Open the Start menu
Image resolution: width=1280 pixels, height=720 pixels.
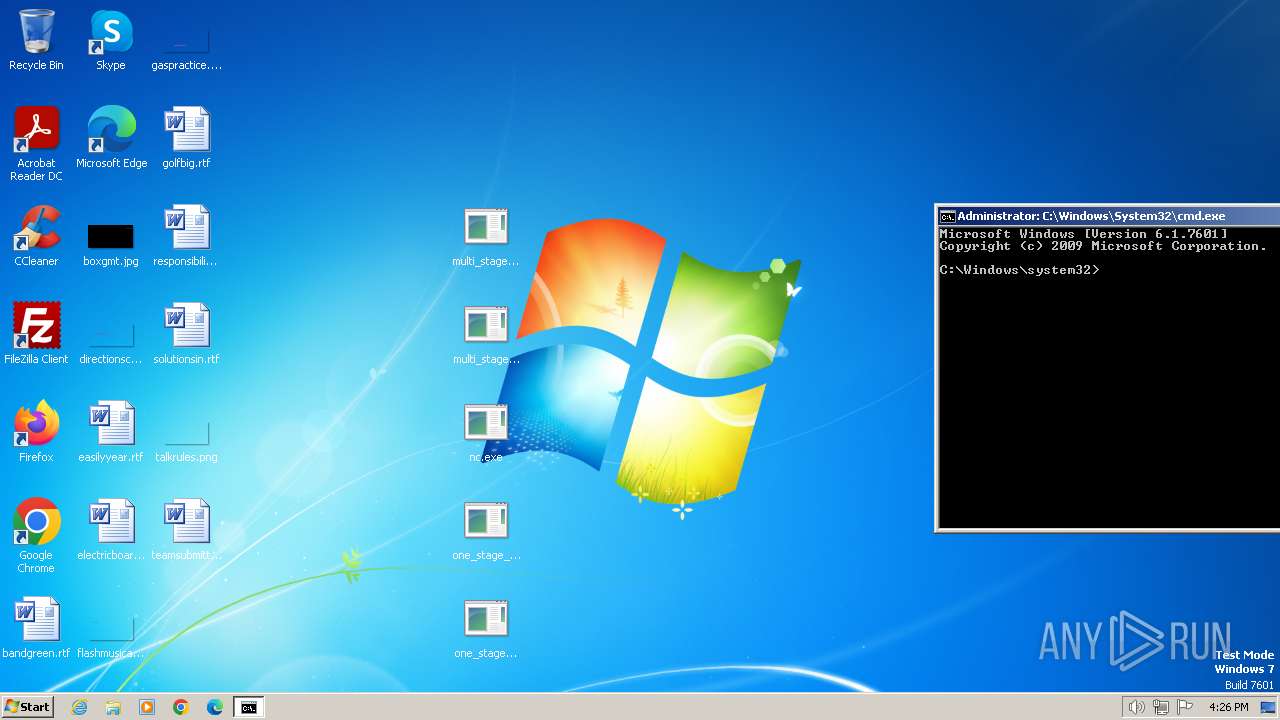[27, 707]
